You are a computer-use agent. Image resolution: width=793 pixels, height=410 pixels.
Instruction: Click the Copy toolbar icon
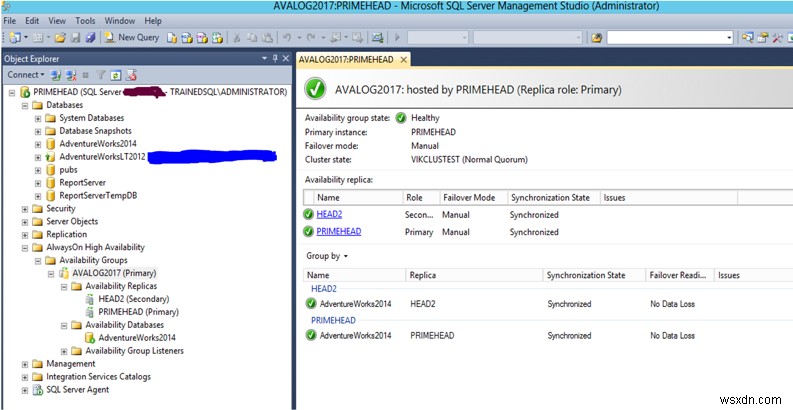coord(252,37)
